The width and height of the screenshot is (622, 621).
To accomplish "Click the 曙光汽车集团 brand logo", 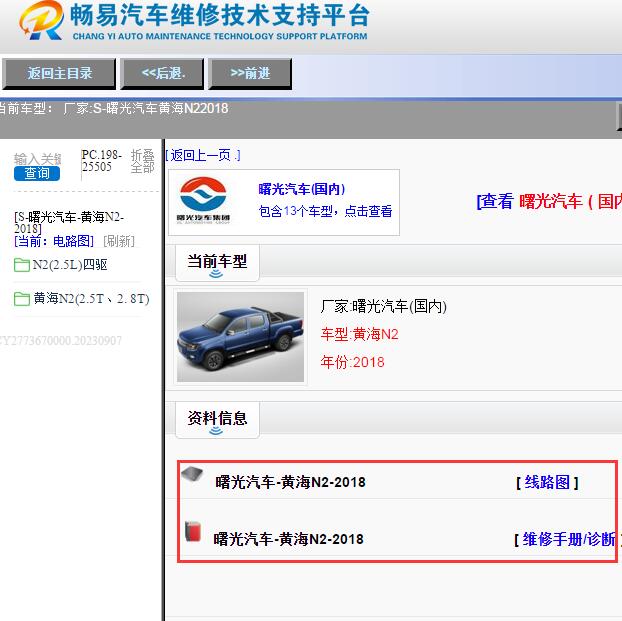I will 203,200.
